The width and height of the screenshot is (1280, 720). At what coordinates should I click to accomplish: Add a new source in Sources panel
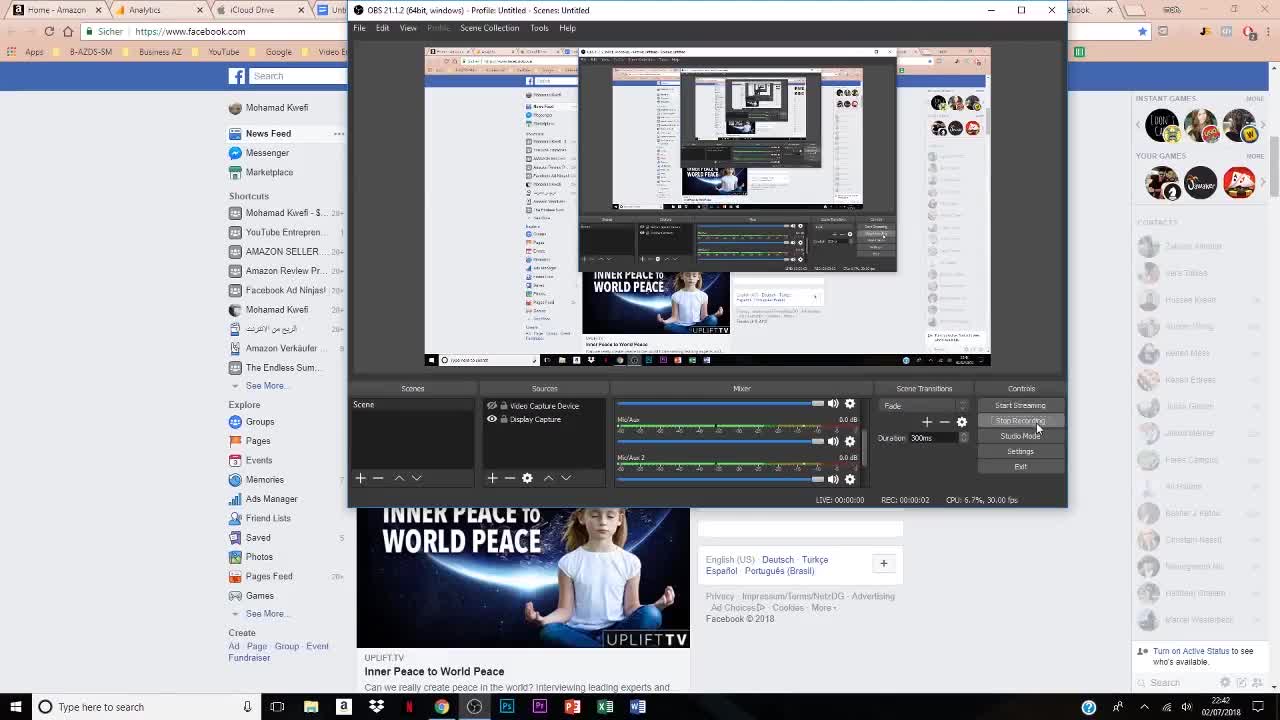pos(492,478)
